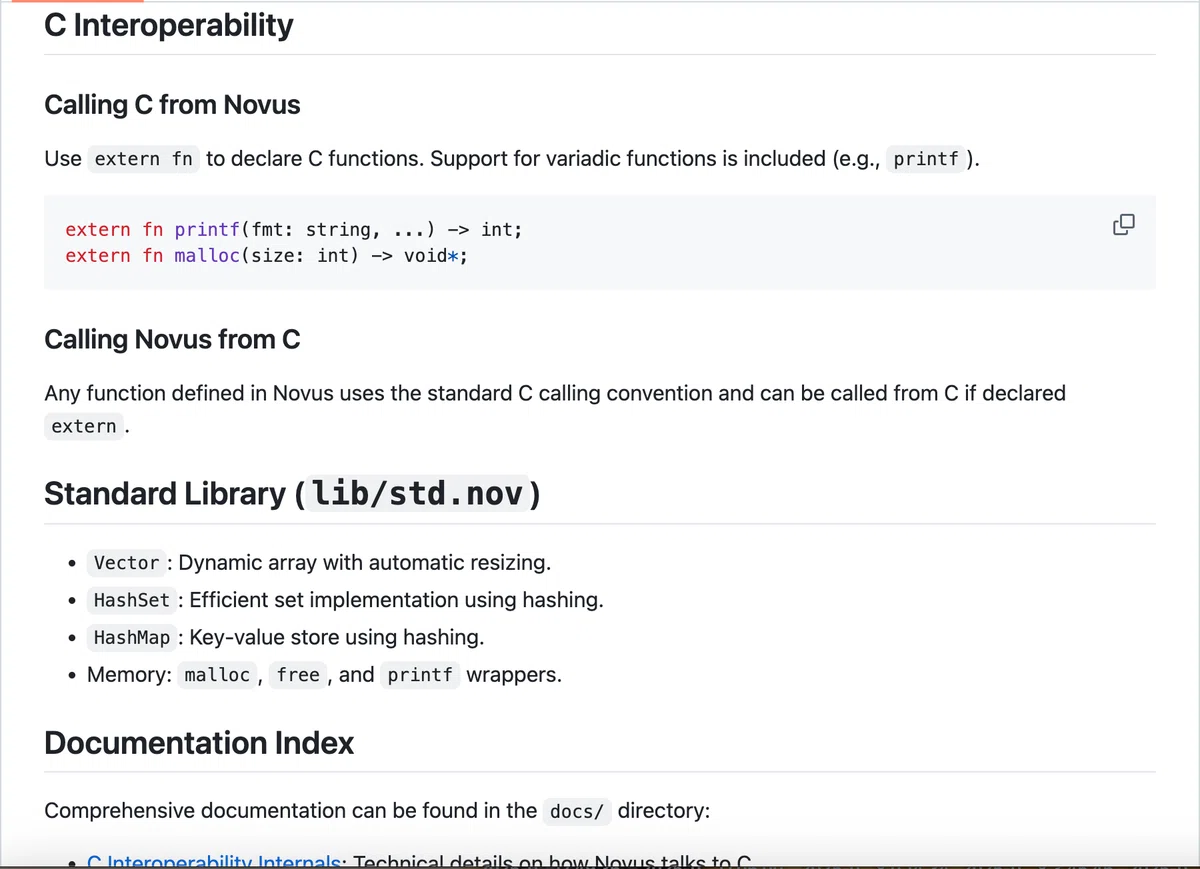Screen dimensions: 1200x869
Task: Copy the extern fn code block
Action: [1123, 225]
